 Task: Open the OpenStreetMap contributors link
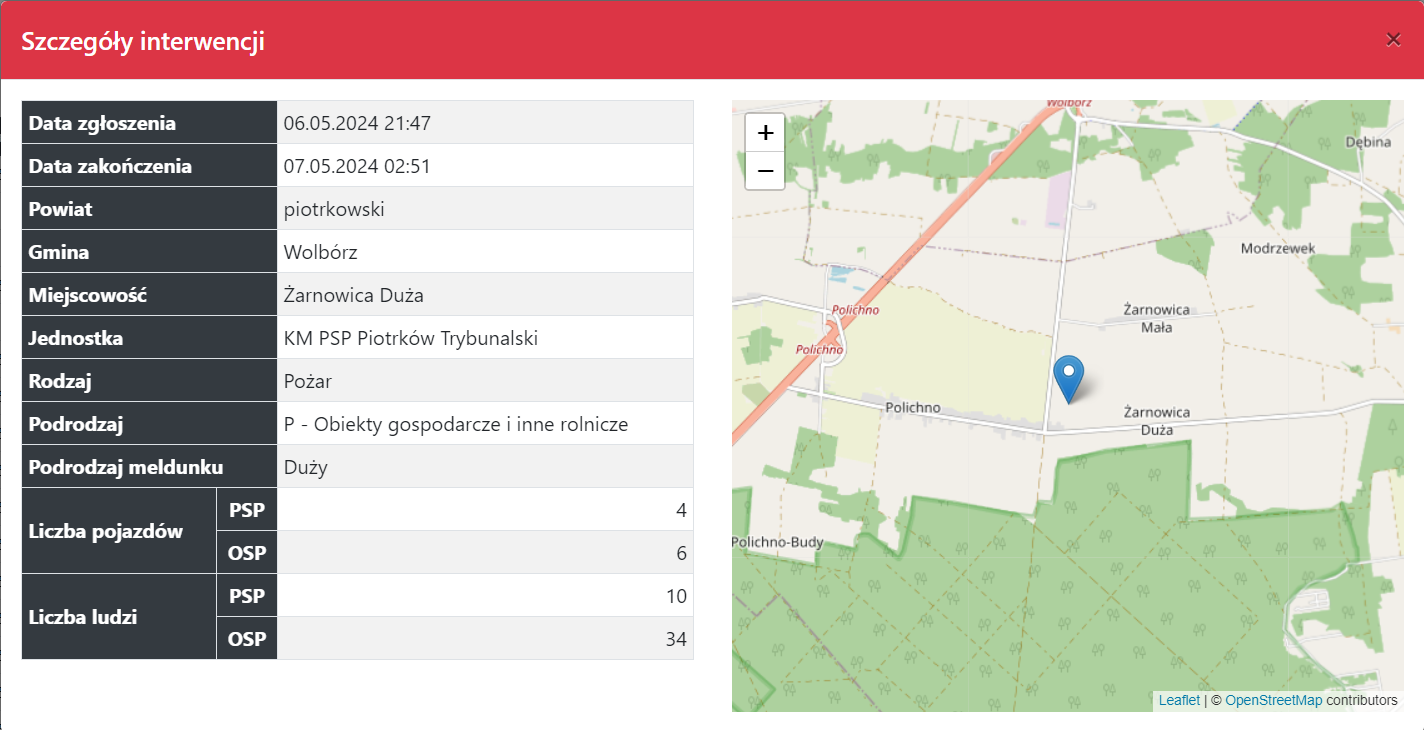coord(1273,700)
